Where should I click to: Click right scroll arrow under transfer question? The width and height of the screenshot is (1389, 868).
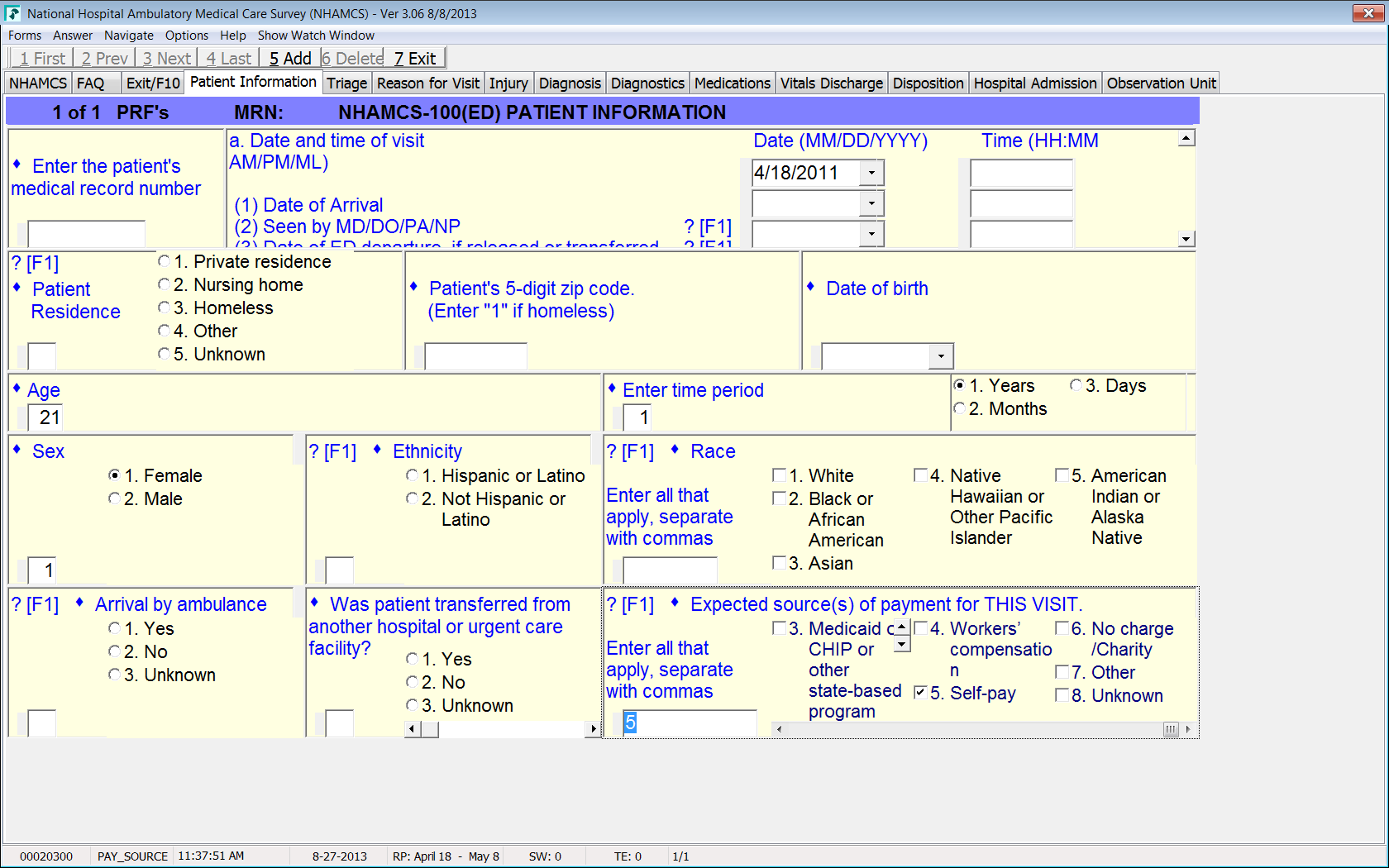pos(593,729)
